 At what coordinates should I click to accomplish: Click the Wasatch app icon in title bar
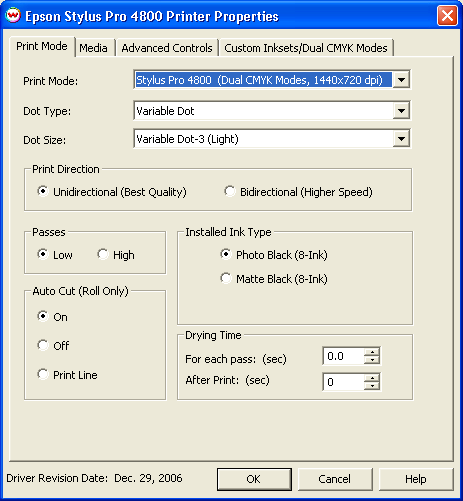tap(13, 15)
